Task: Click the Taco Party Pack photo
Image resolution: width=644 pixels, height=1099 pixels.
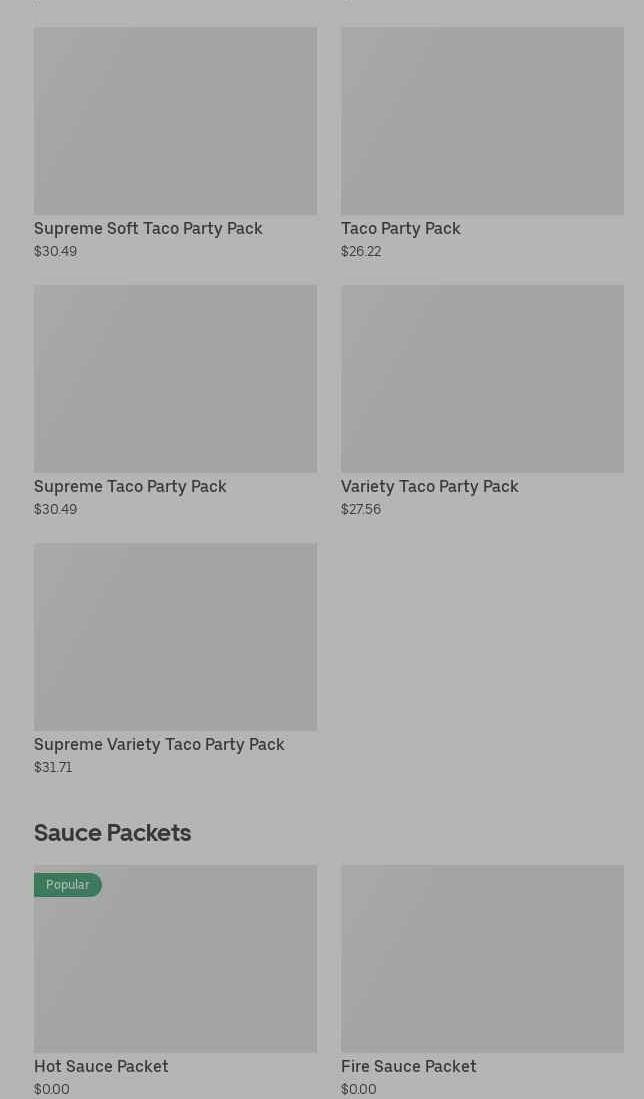Action: [x=482, y=121]
